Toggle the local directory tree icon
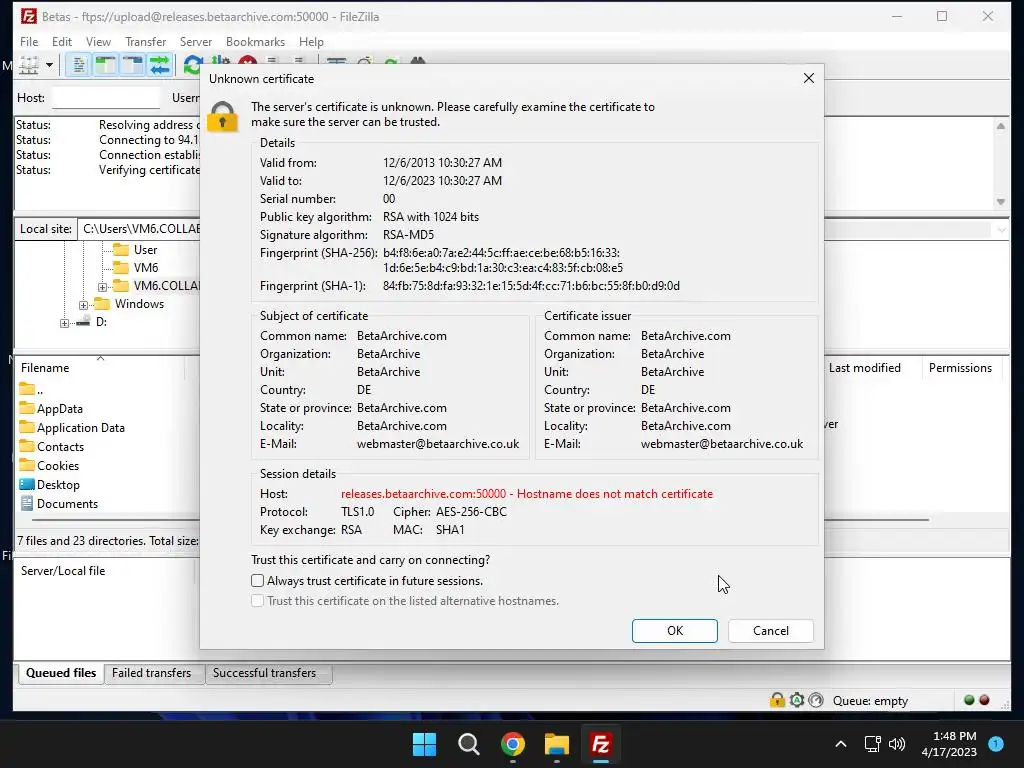 (105, 65)
